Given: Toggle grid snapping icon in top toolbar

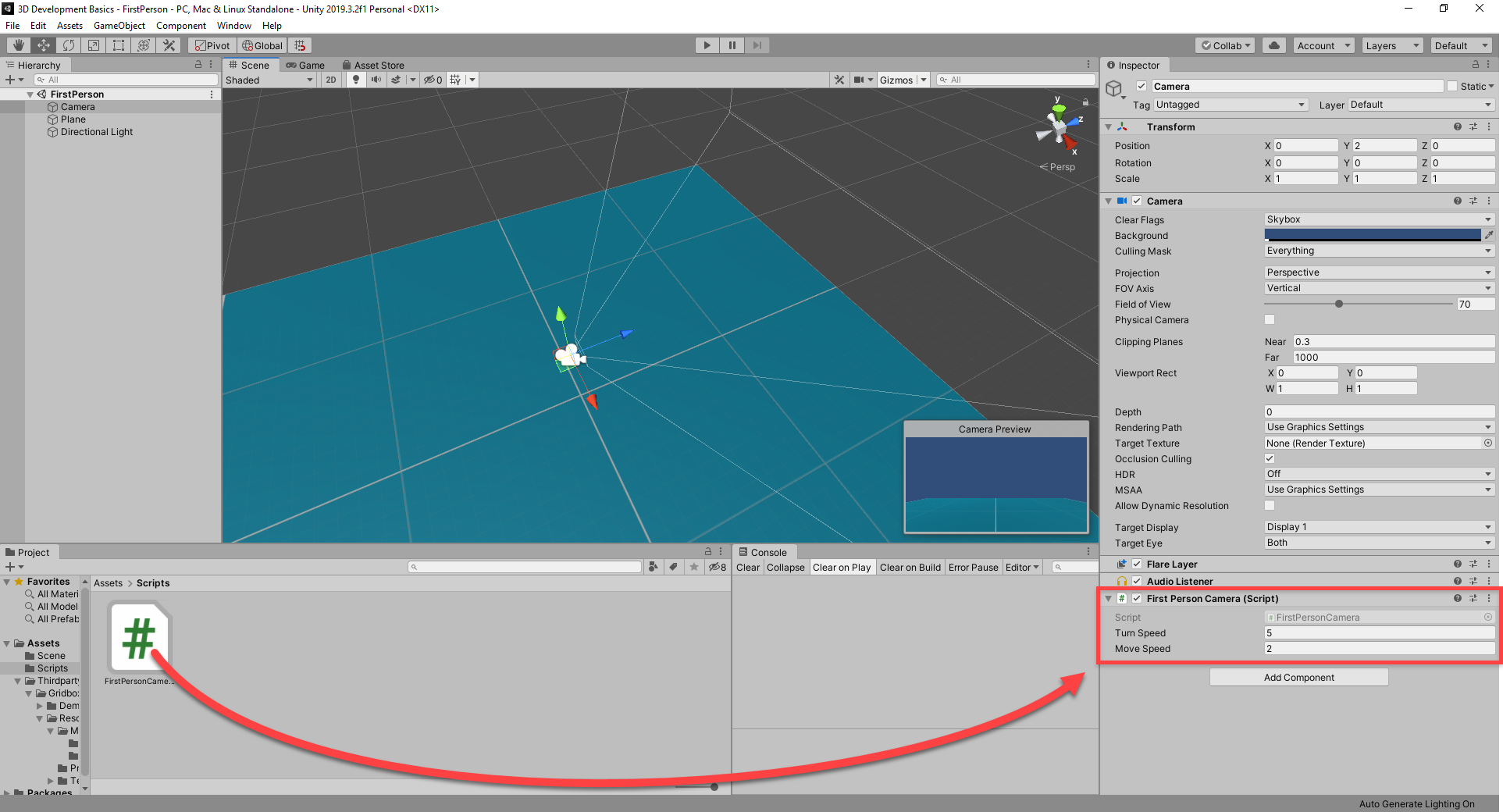Looking at the screenshot, I should 301,45.
